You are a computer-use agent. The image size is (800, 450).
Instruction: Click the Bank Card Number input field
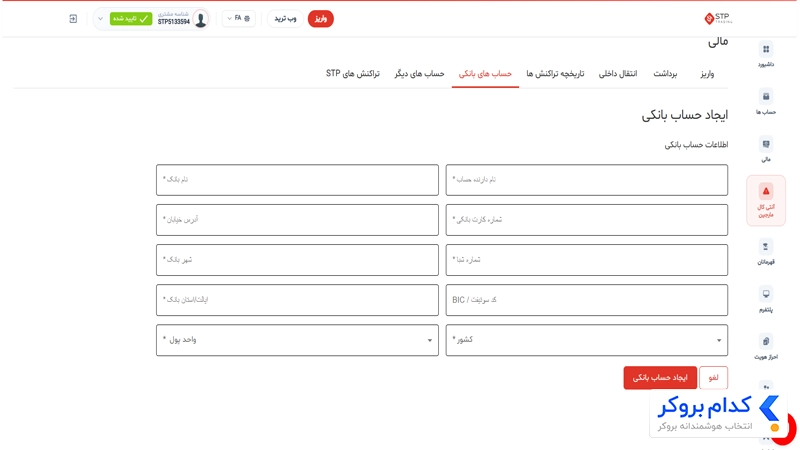coord(586,220)
